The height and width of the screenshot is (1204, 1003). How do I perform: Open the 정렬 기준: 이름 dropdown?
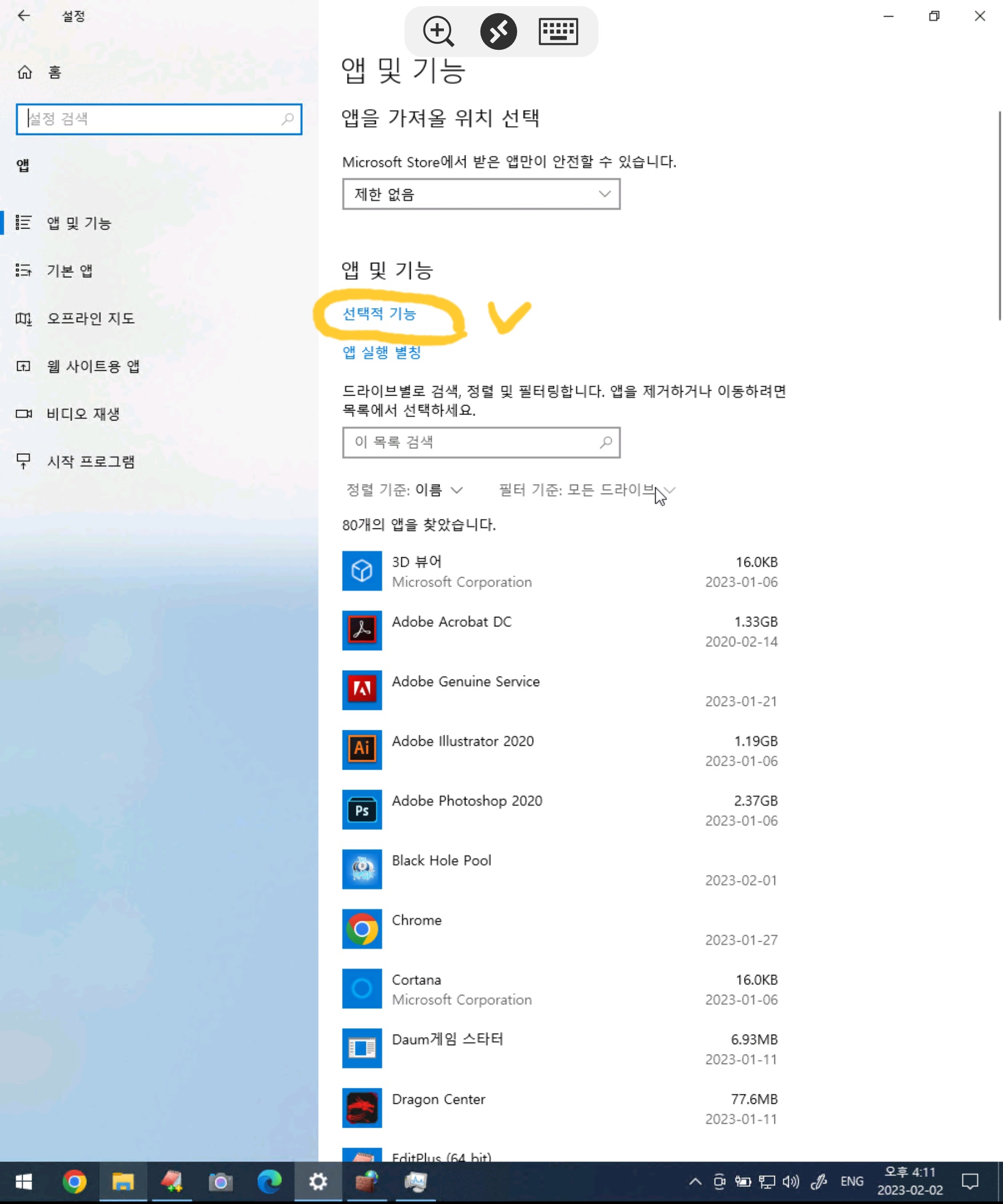coord(404,490)
